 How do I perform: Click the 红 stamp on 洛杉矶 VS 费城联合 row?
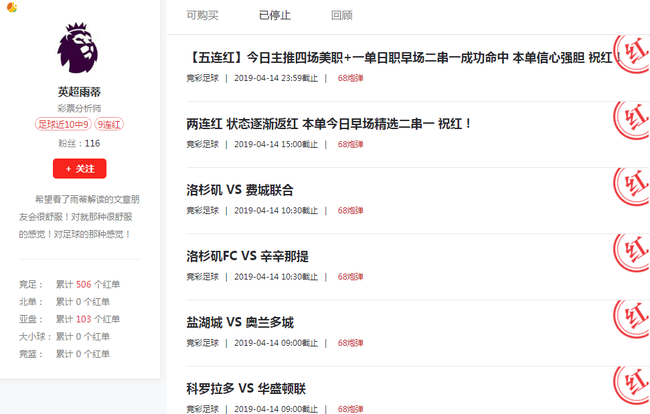[631, 187]
